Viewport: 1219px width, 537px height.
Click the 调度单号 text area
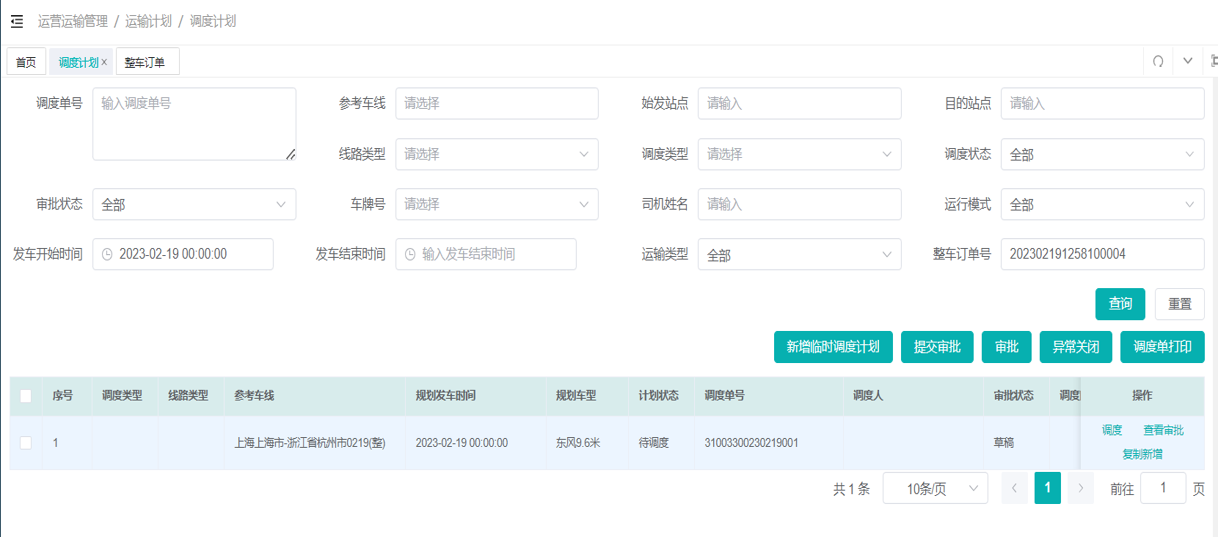click(194, 124)
